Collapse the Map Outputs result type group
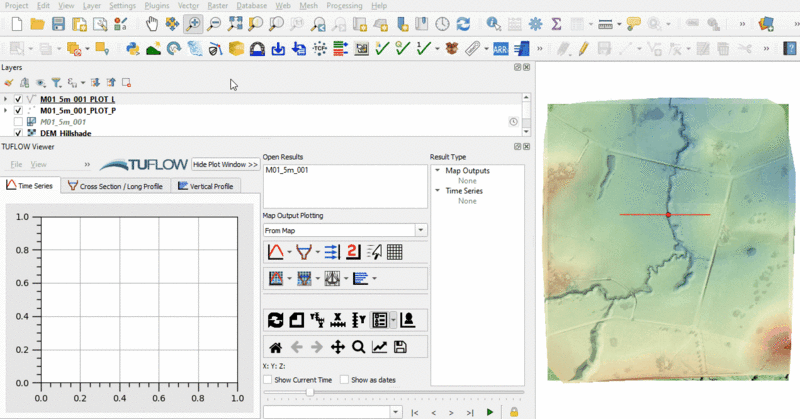The image size is (800, 419). [437, 171]
